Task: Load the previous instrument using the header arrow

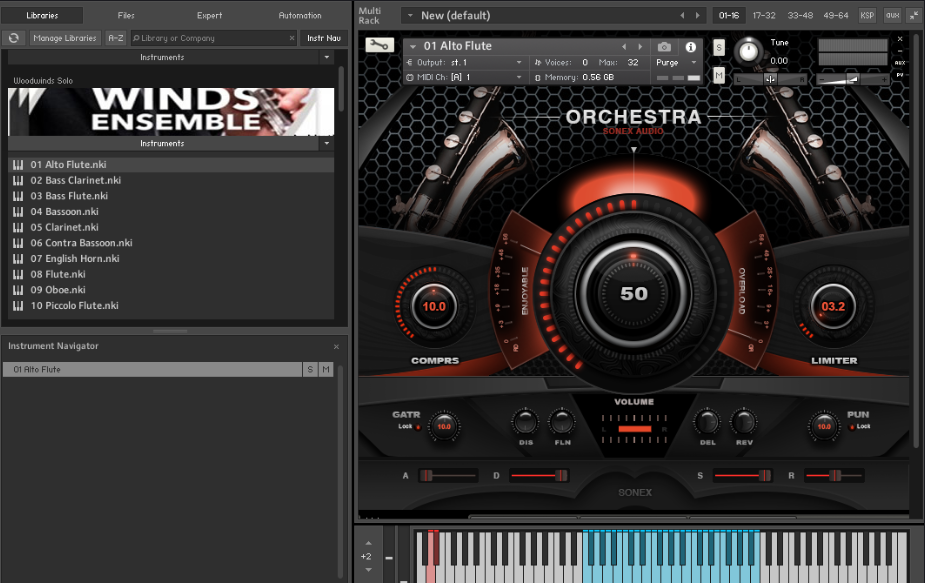Action: [x=624, y=46]
